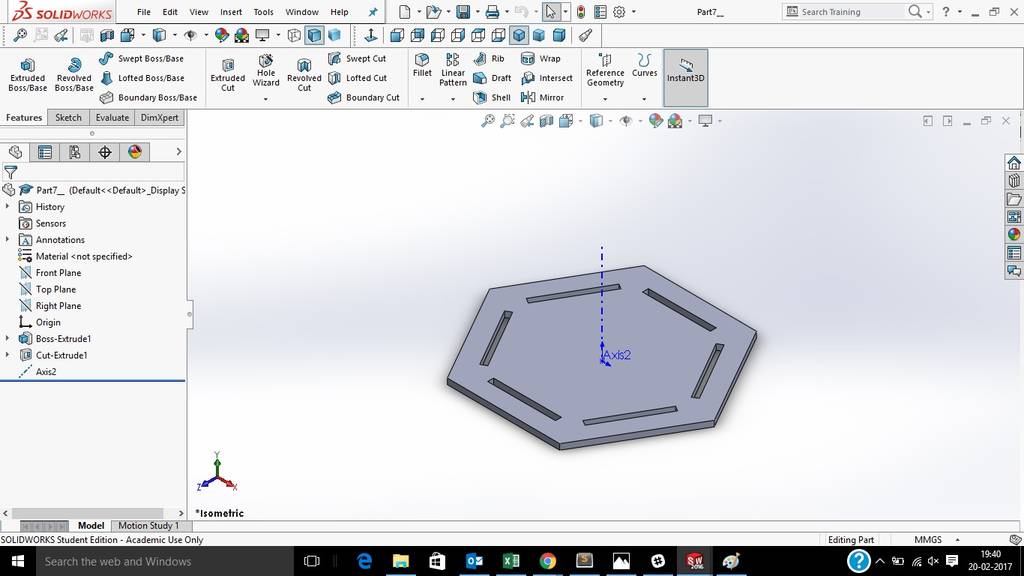Expand the Cut-Extrude1 feature
This screenshot has width=1024, height=576.
(x=7, y=355)
